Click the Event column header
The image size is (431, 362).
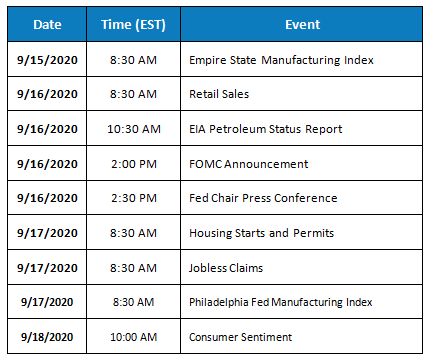click(301, 24)
